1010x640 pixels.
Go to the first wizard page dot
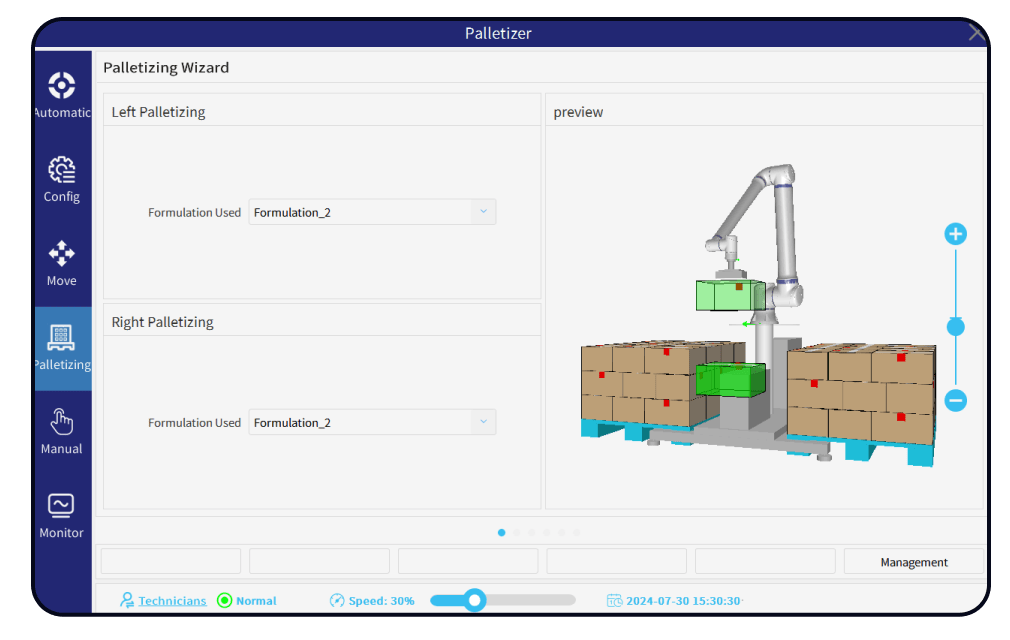tap(501, 533)
